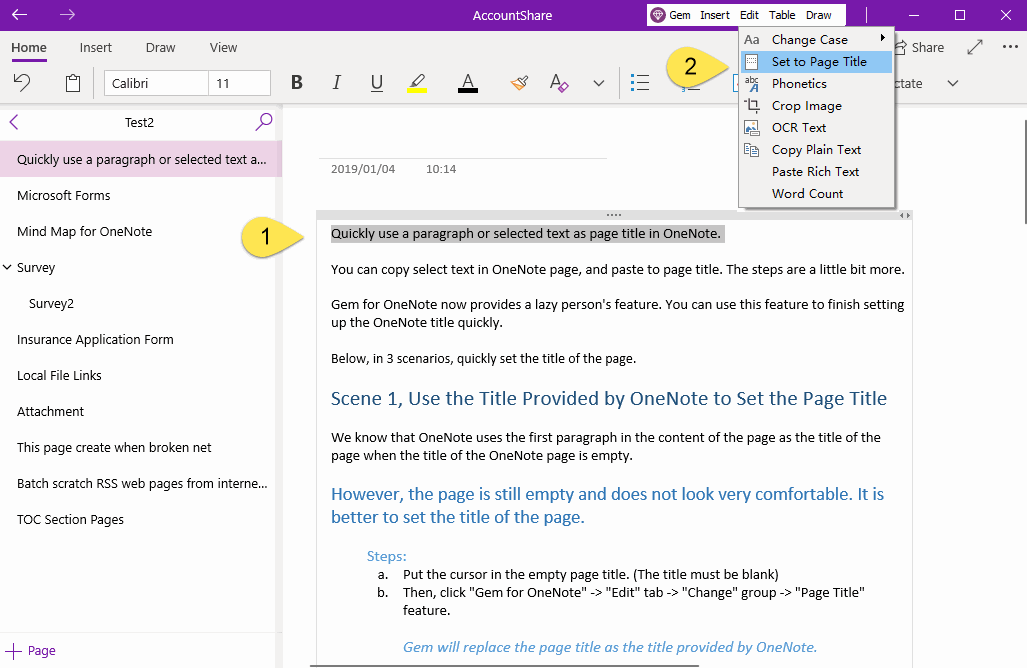Open This page create when broken net

[141, 447]
